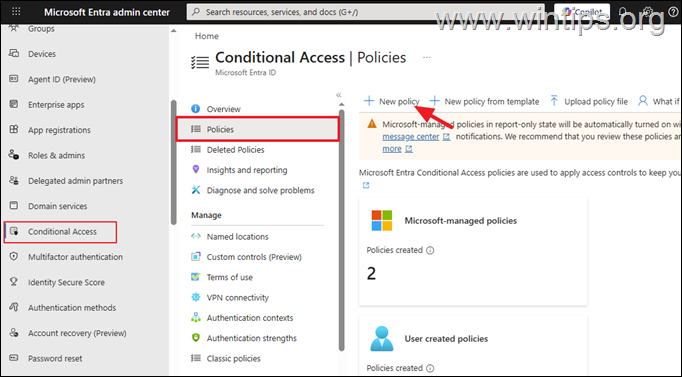The width and height of the screenshot is (682, 377).
Task: Open Deleted Policies
Action: click(235, 150)
